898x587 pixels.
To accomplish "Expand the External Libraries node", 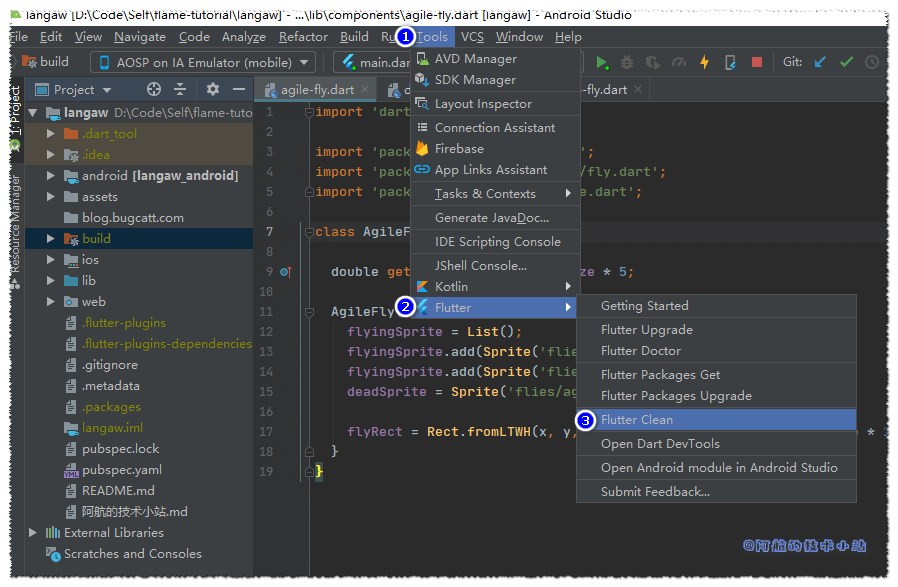I will [34, 532].
